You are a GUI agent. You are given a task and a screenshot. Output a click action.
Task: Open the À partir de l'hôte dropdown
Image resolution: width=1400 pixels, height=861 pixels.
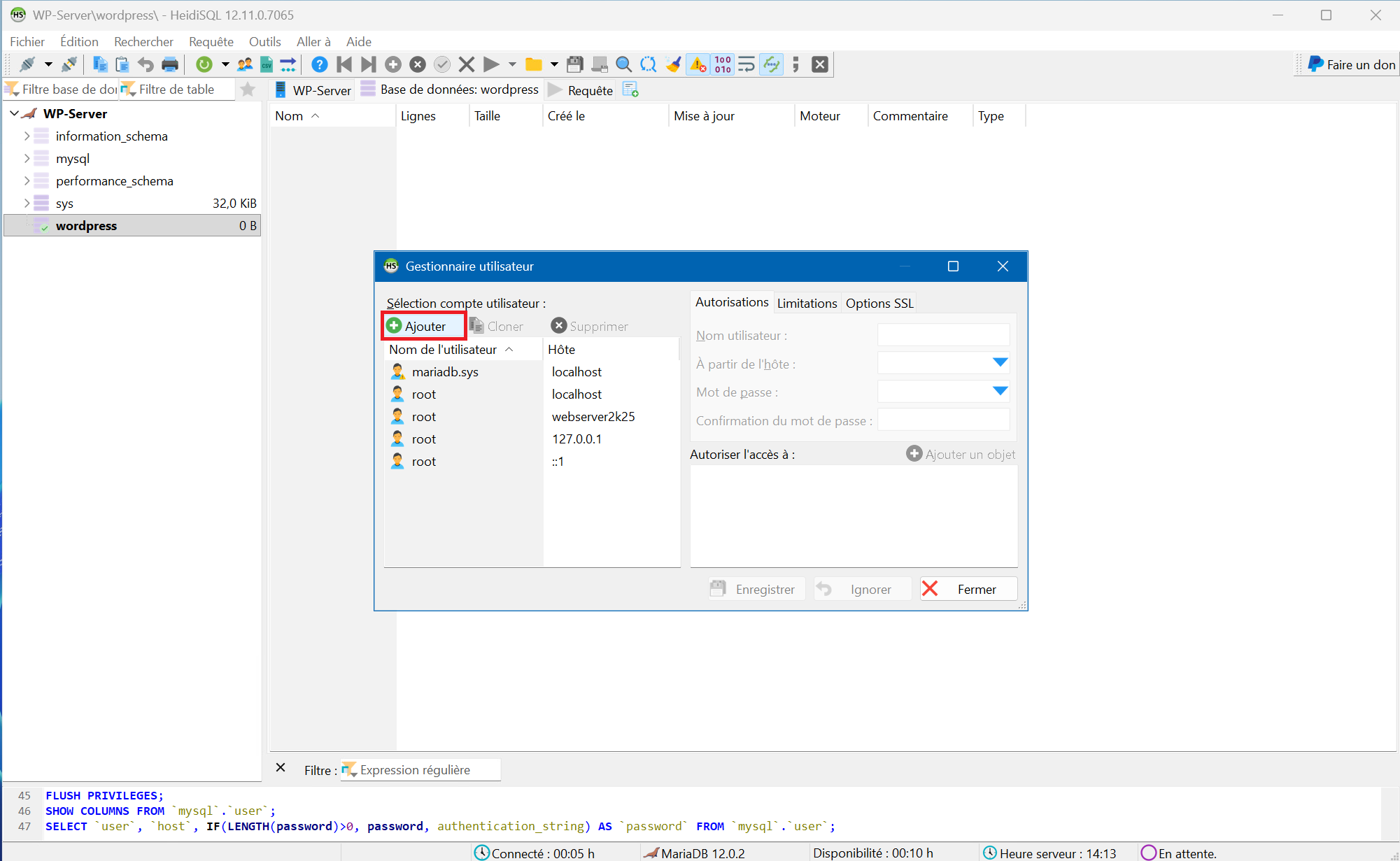pos(1000,363)
